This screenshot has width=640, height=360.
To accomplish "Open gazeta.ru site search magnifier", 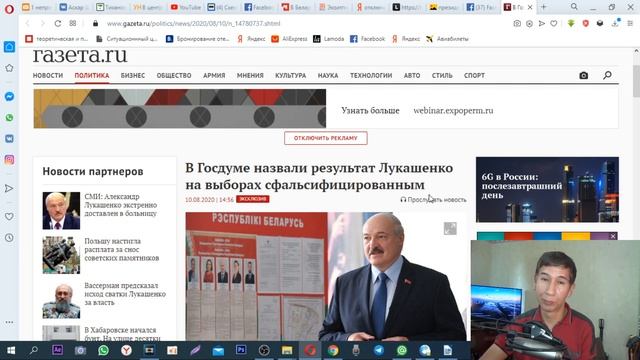I will click(x=607, y=75).
